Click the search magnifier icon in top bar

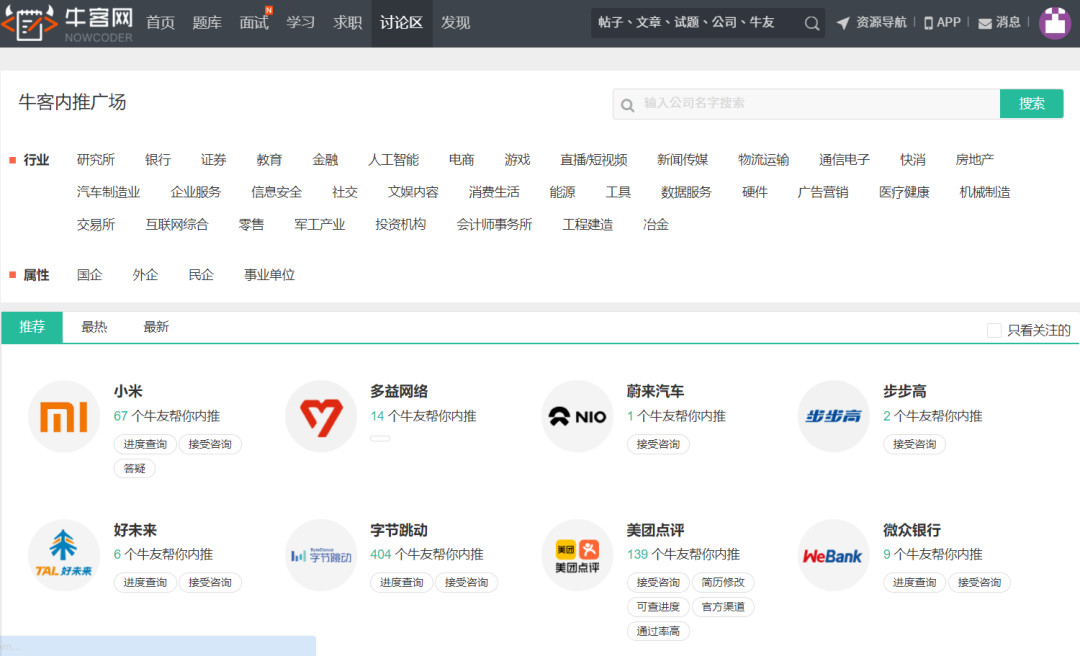[811, 23]
